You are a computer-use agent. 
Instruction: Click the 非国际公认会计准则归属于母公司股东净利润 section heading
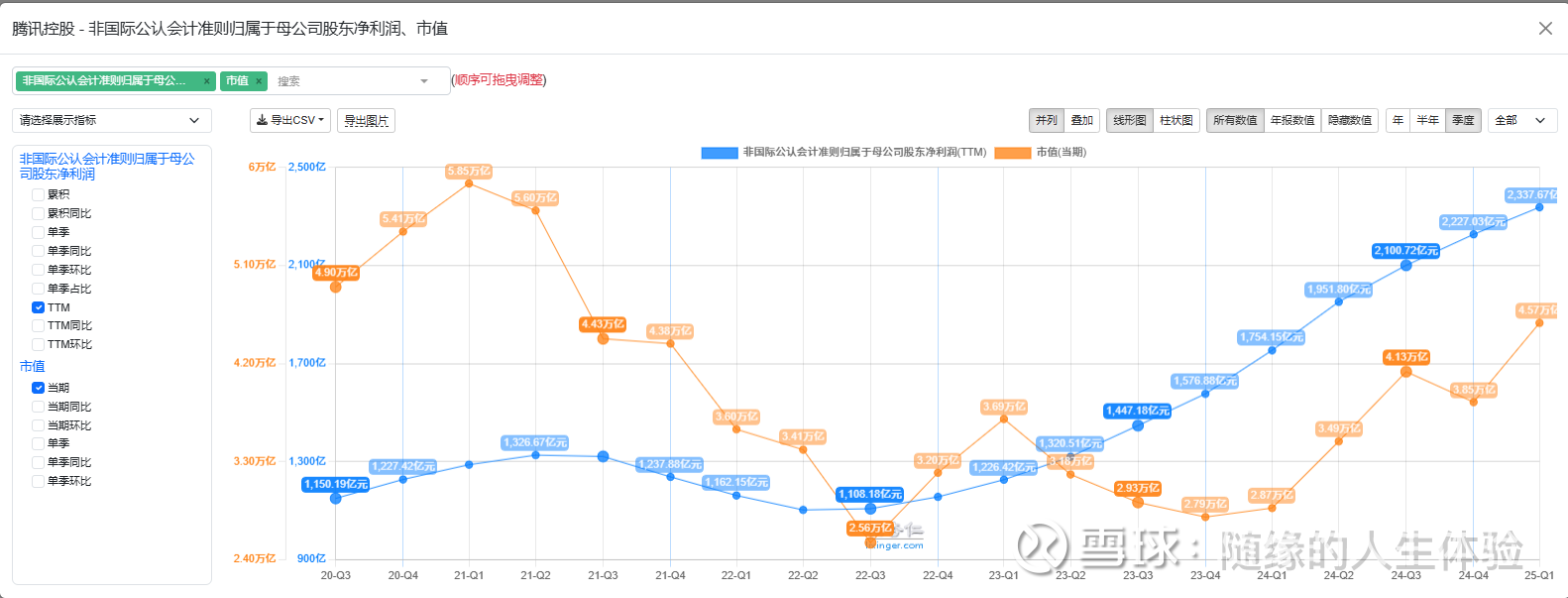point(107,166)
